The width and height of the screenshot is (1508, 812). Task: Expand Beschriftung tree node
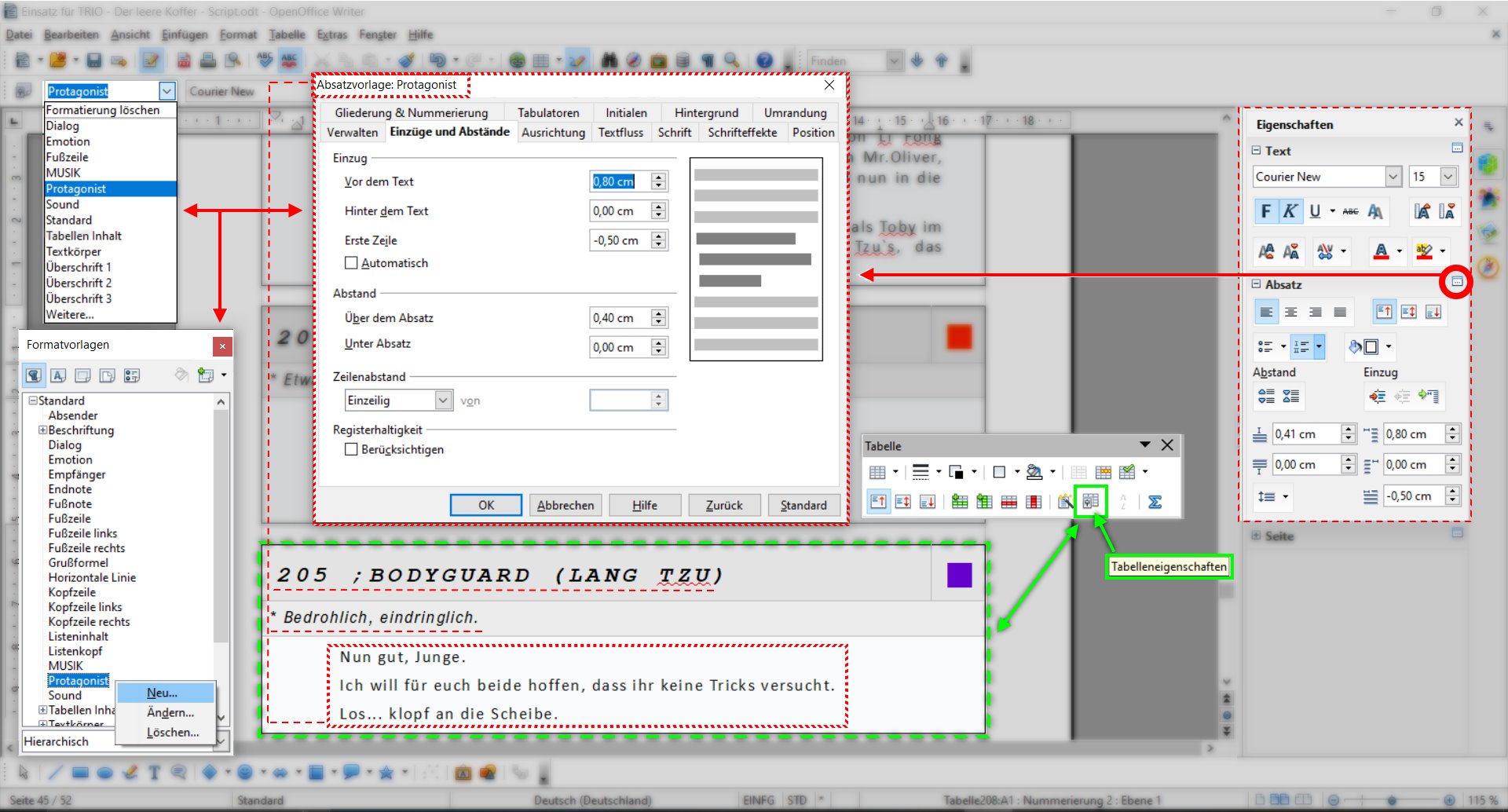click(x=42, y=430)
